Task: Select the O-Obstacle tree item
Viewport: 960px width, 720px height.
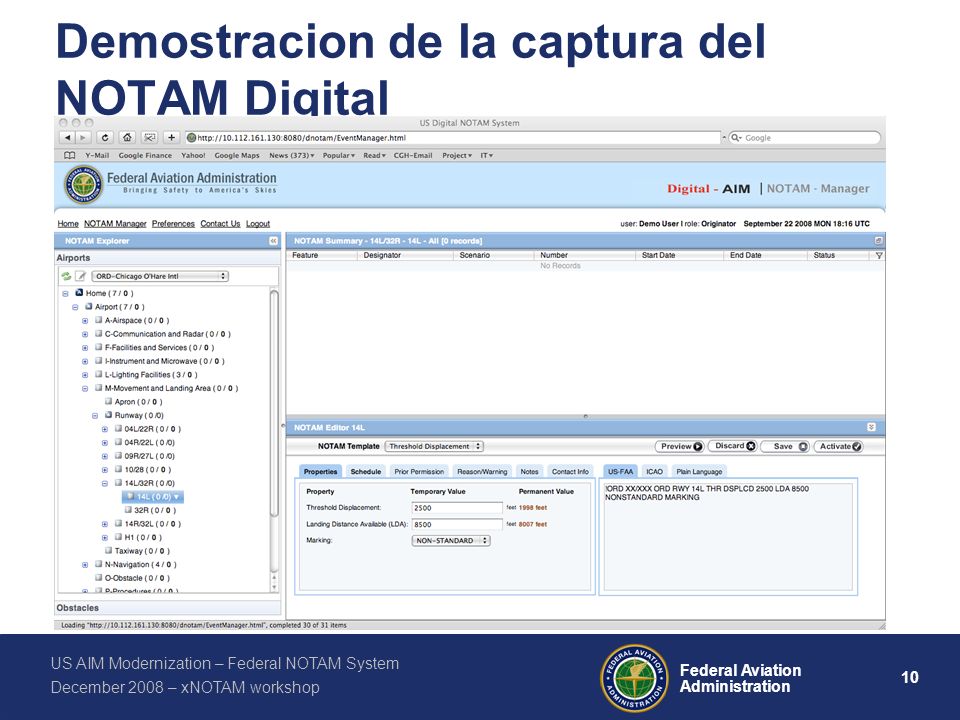Action: 132,578
